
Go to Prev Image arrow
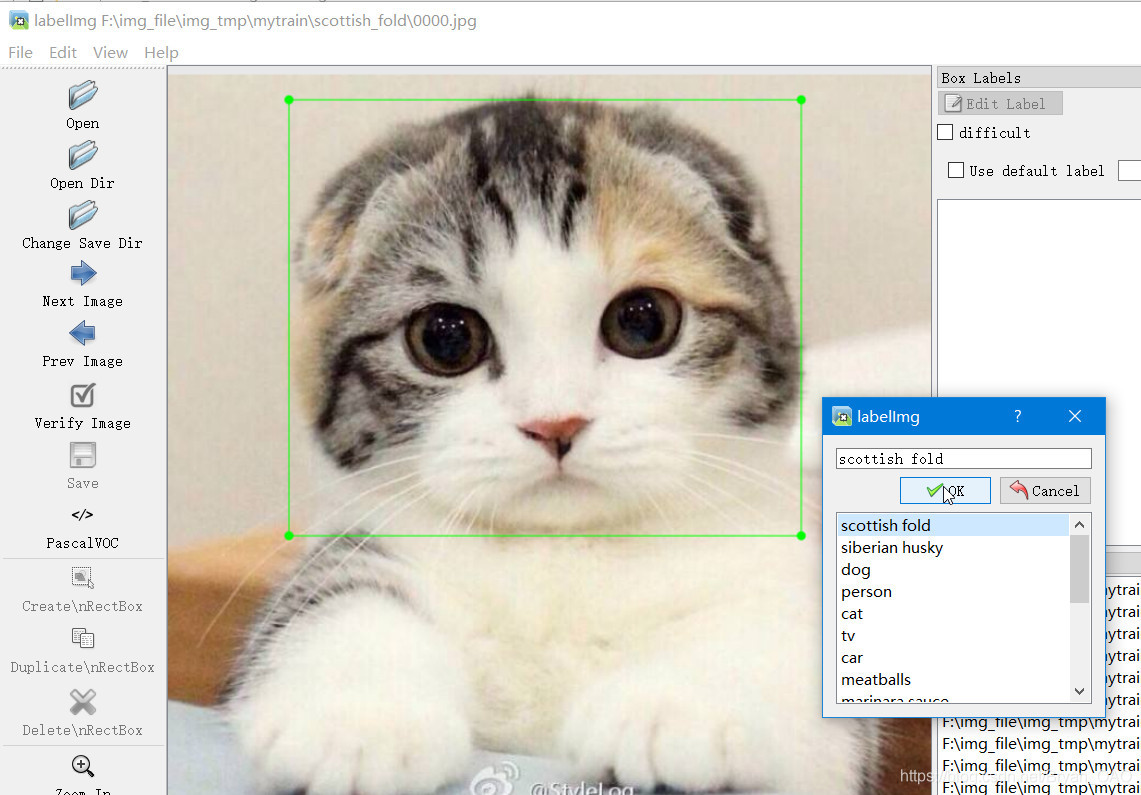pos(82,333)
